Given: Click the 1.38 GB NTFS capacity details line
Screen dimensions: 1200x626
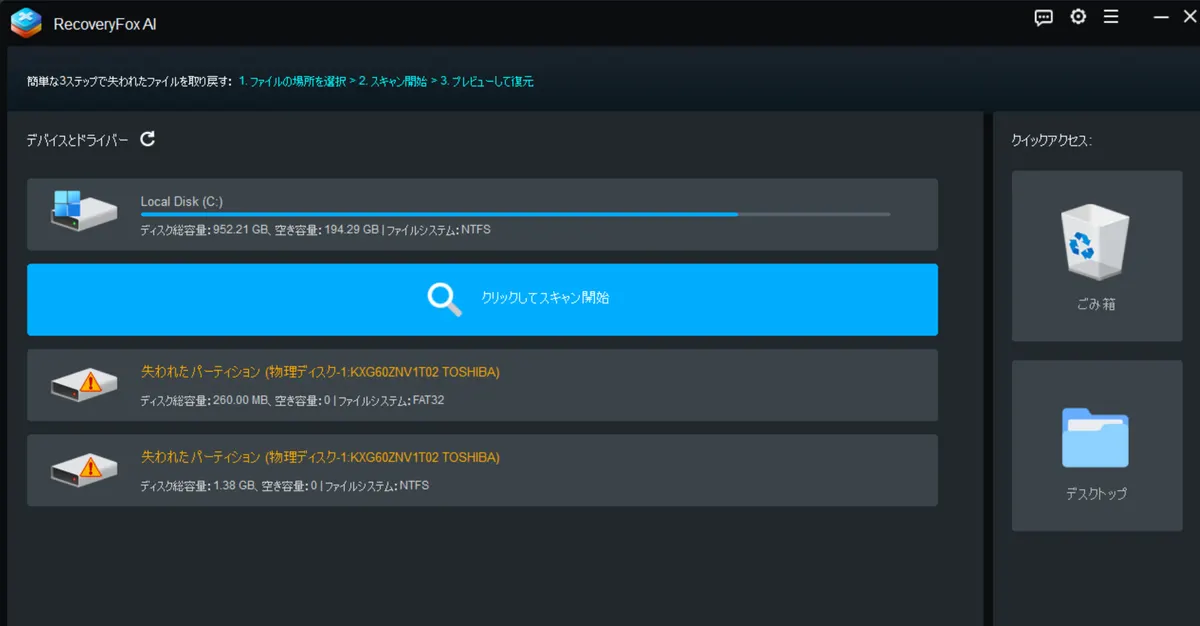Looking at the screenshot, I should [285, 486].
